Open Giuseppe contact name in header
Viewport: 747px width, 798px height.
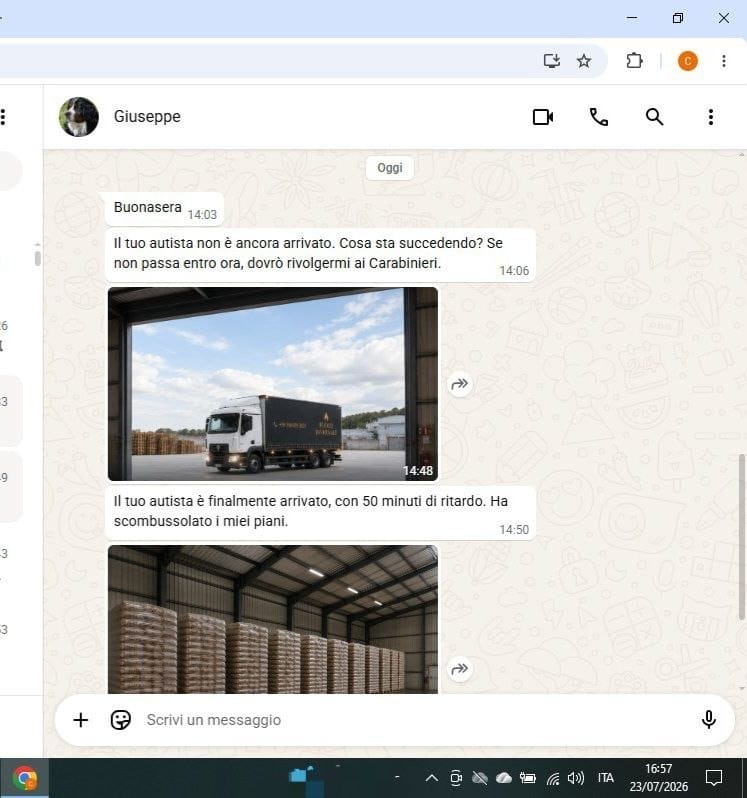[147, 117]
